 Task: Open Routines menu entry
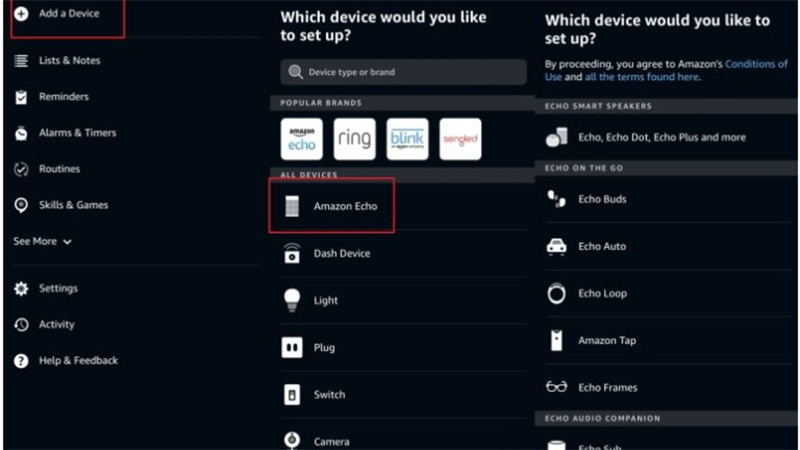pos(59,169)
